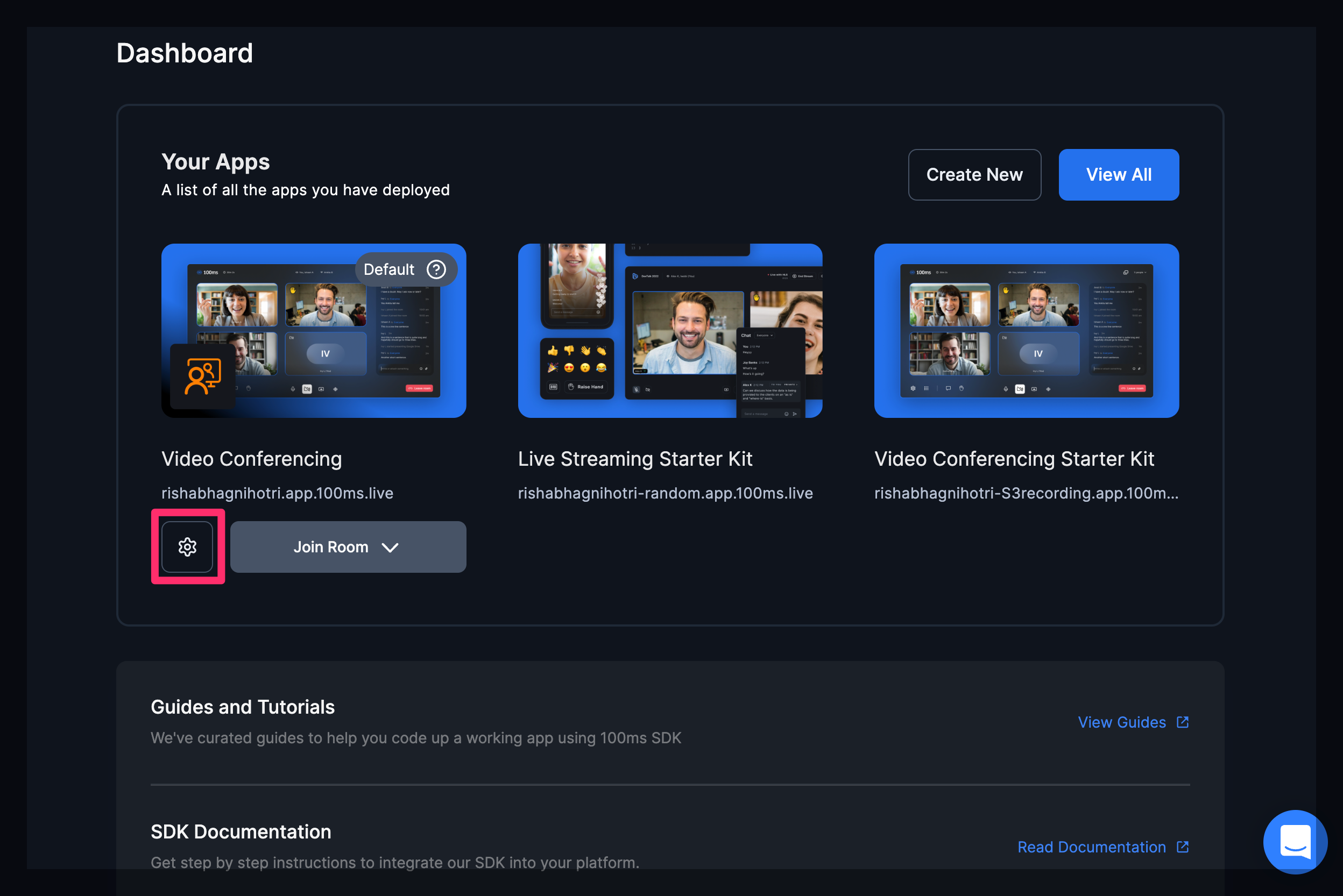The width and height of the screenshot is (1343, 896).
Task: Select the Live Streaming Starter Kit thumbnail
Action: click(x=669, y=331)
